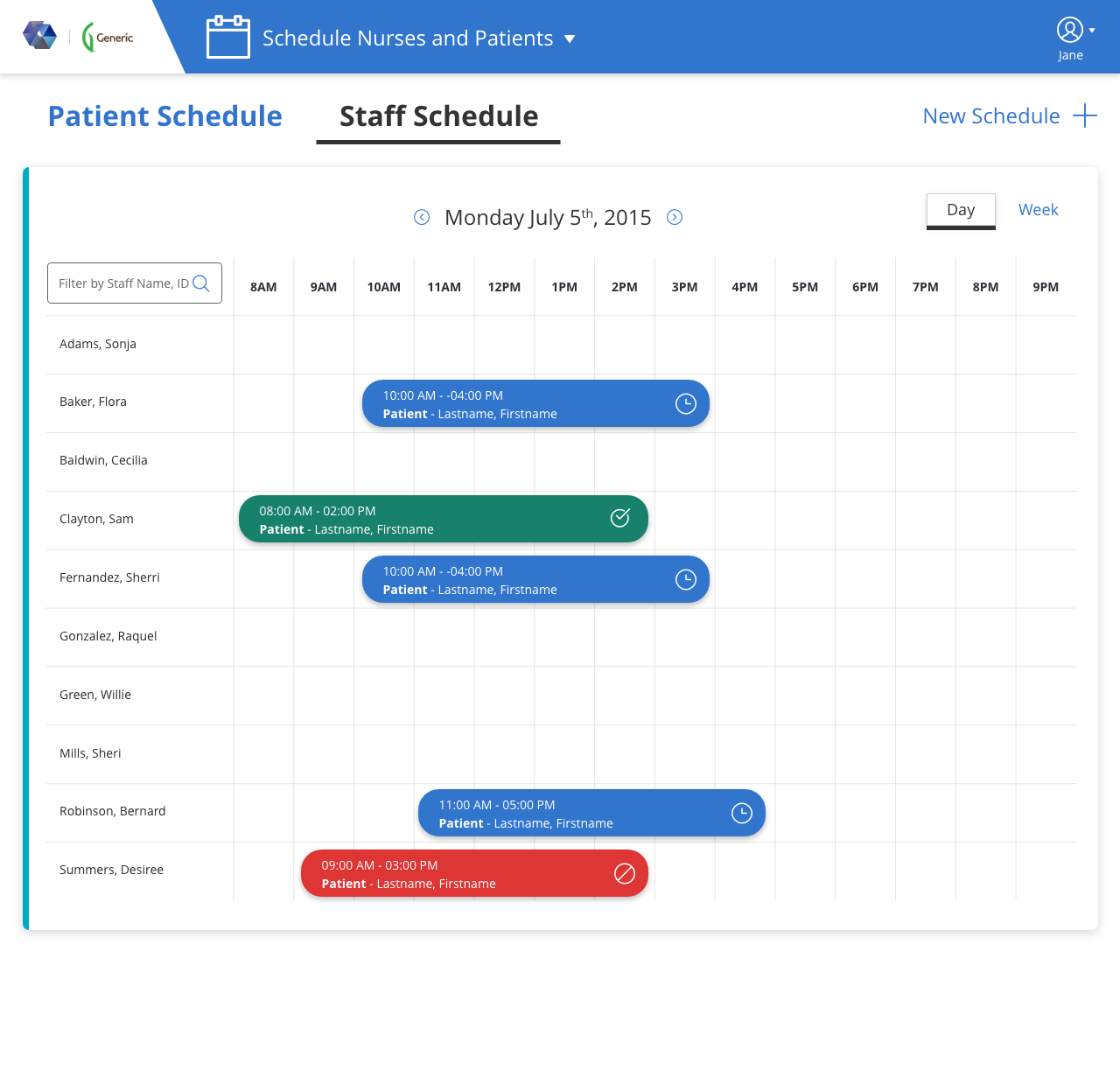
Task: Select staff member Adams, Sonja
Action: 98,344
